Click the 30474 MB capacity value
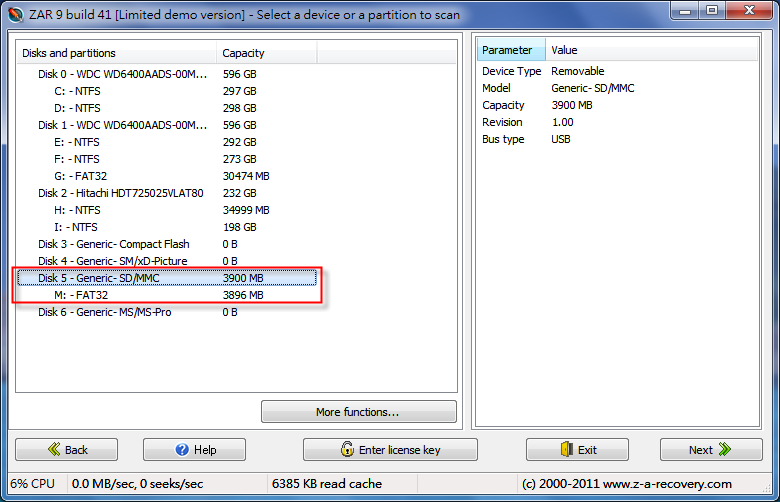This screenshot has width=780, height=502. [246, 176]
